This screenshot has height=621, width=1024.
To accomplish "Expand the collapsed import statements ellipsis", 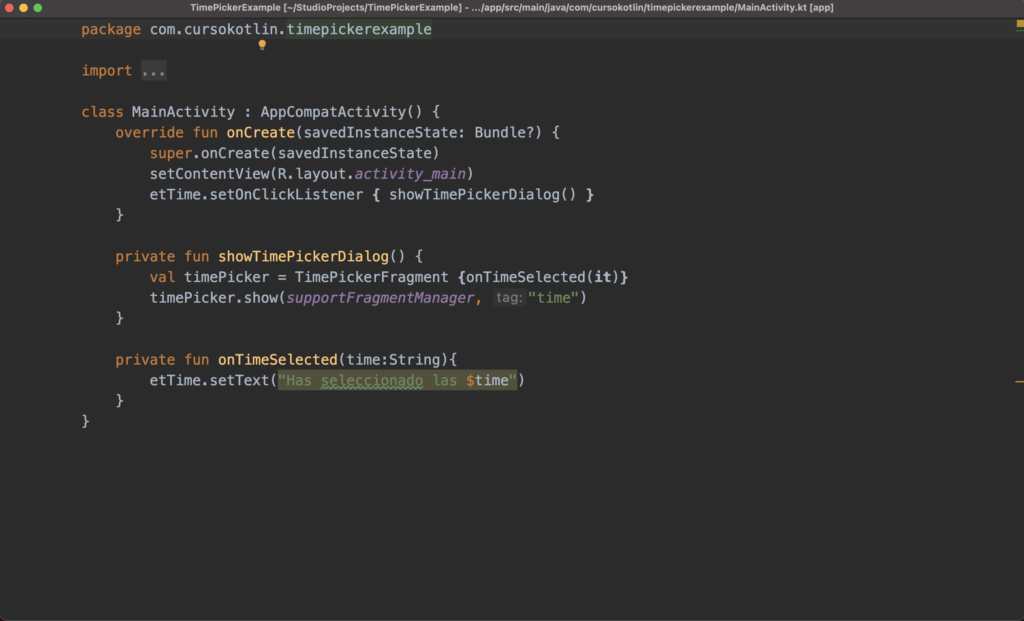I will click(154, 70).
